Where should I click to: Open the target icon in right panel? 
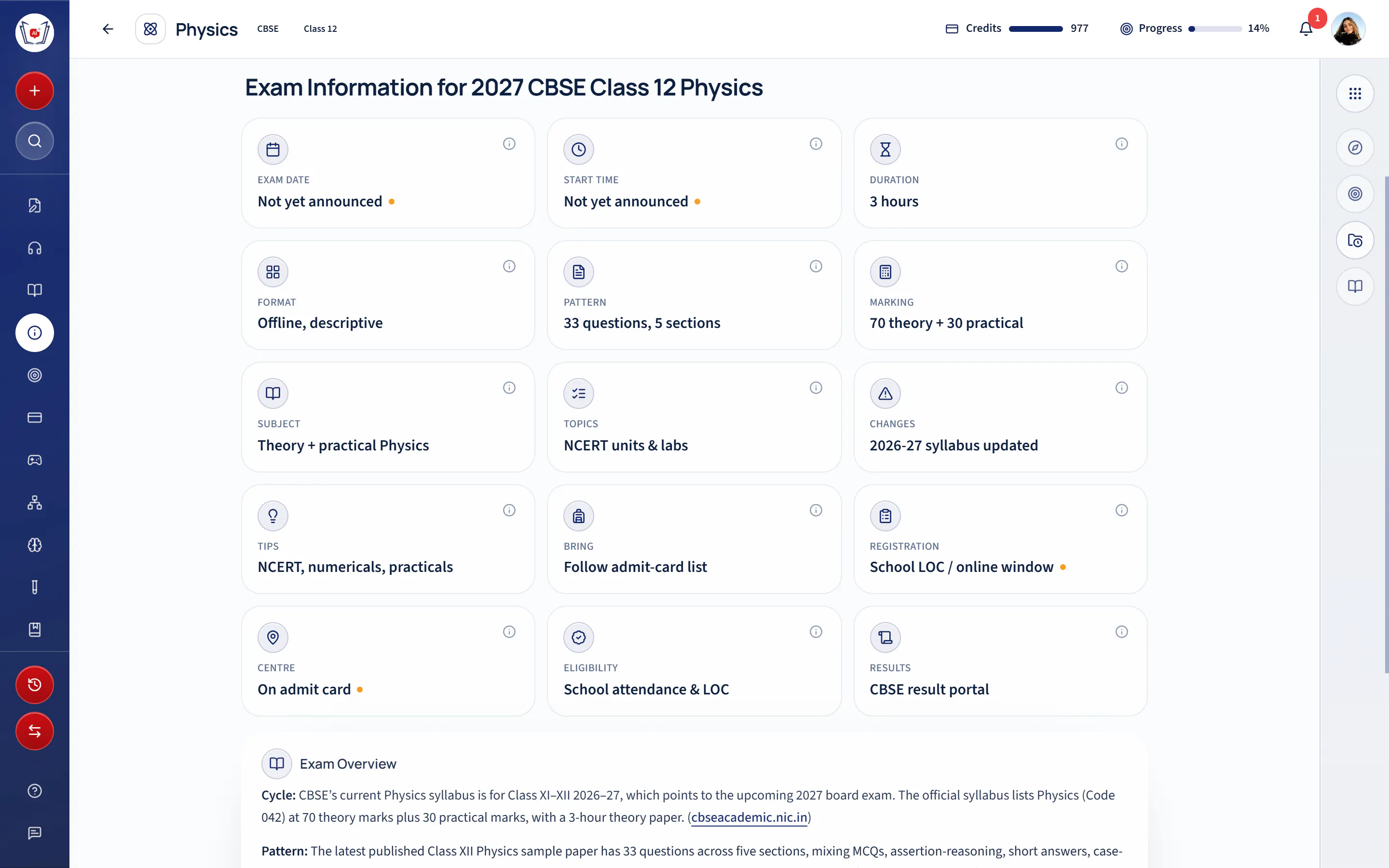pyautogui.click(x=1355, y=194)
